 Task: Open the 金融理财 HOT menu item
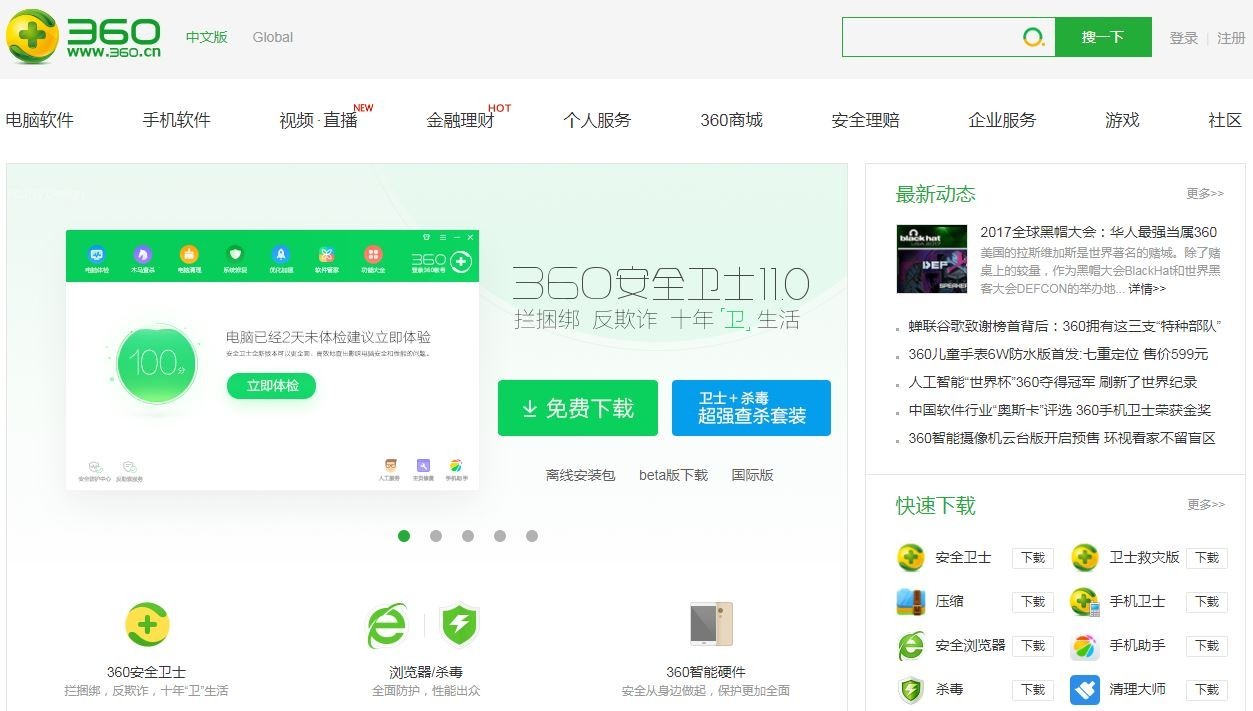pos(463,120)
